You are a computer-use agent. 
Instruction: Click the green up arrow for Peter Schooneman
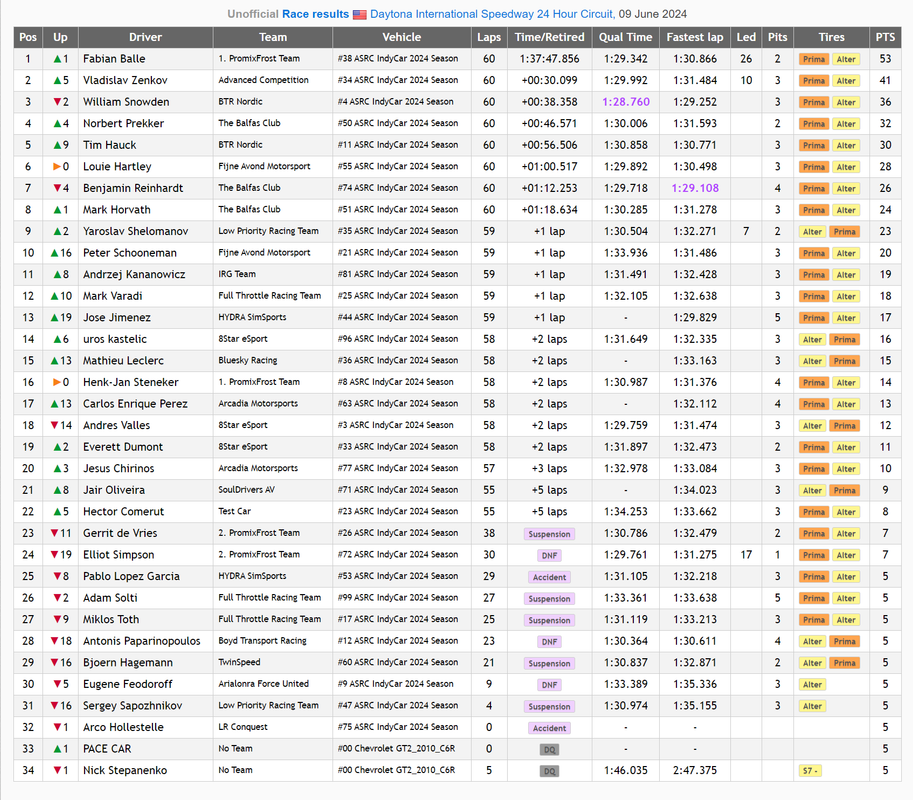pyautogui.click(x=54, y=253)
